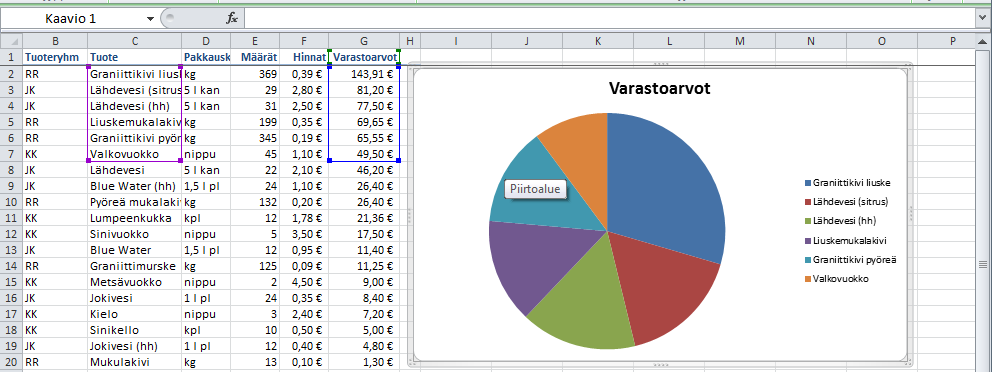The height and width of the screenshot is (372, 992).
Task: Select column G header
Action: coord(364,41)
